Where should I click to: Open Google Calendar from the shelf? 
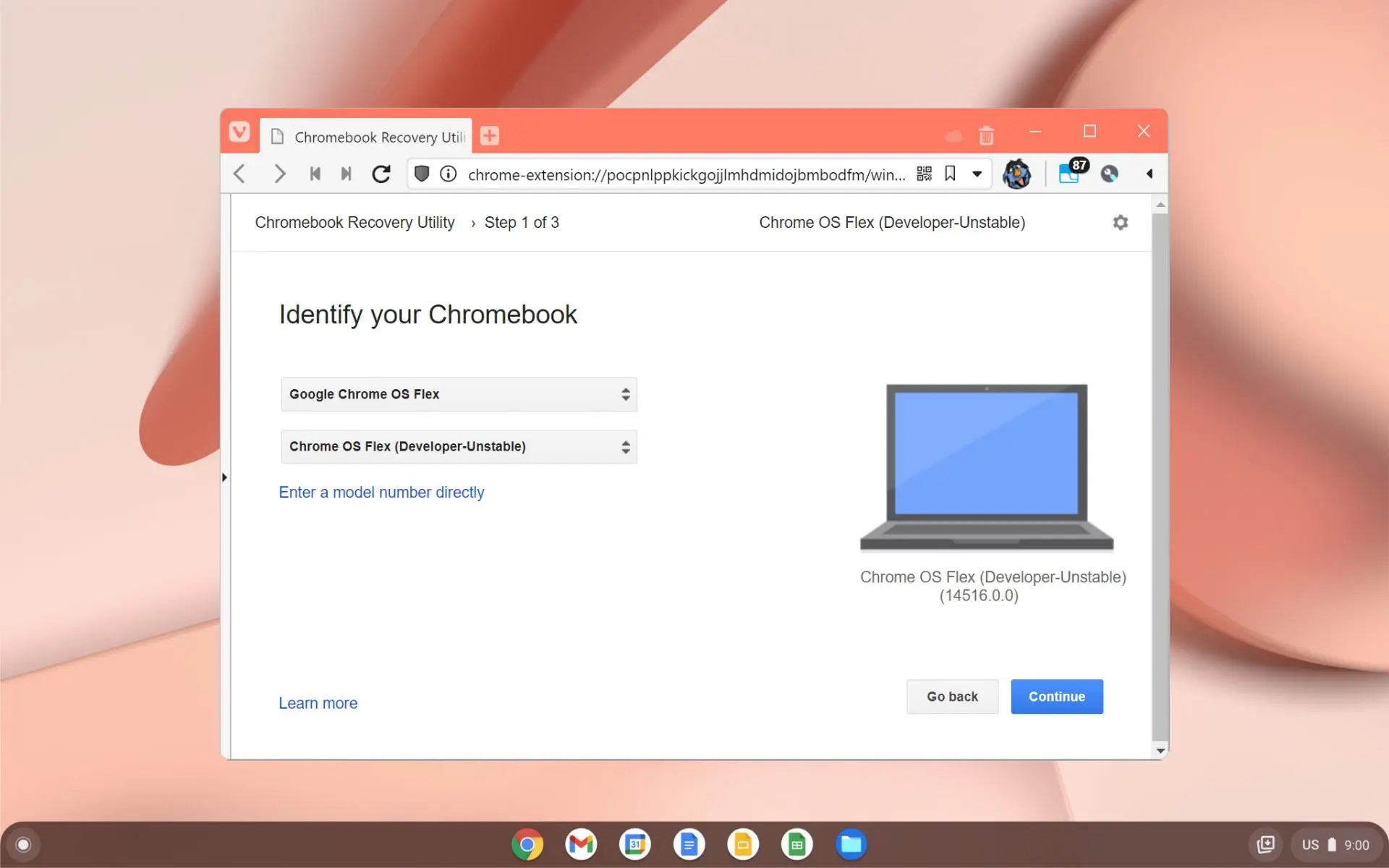[x=635, y=844]
